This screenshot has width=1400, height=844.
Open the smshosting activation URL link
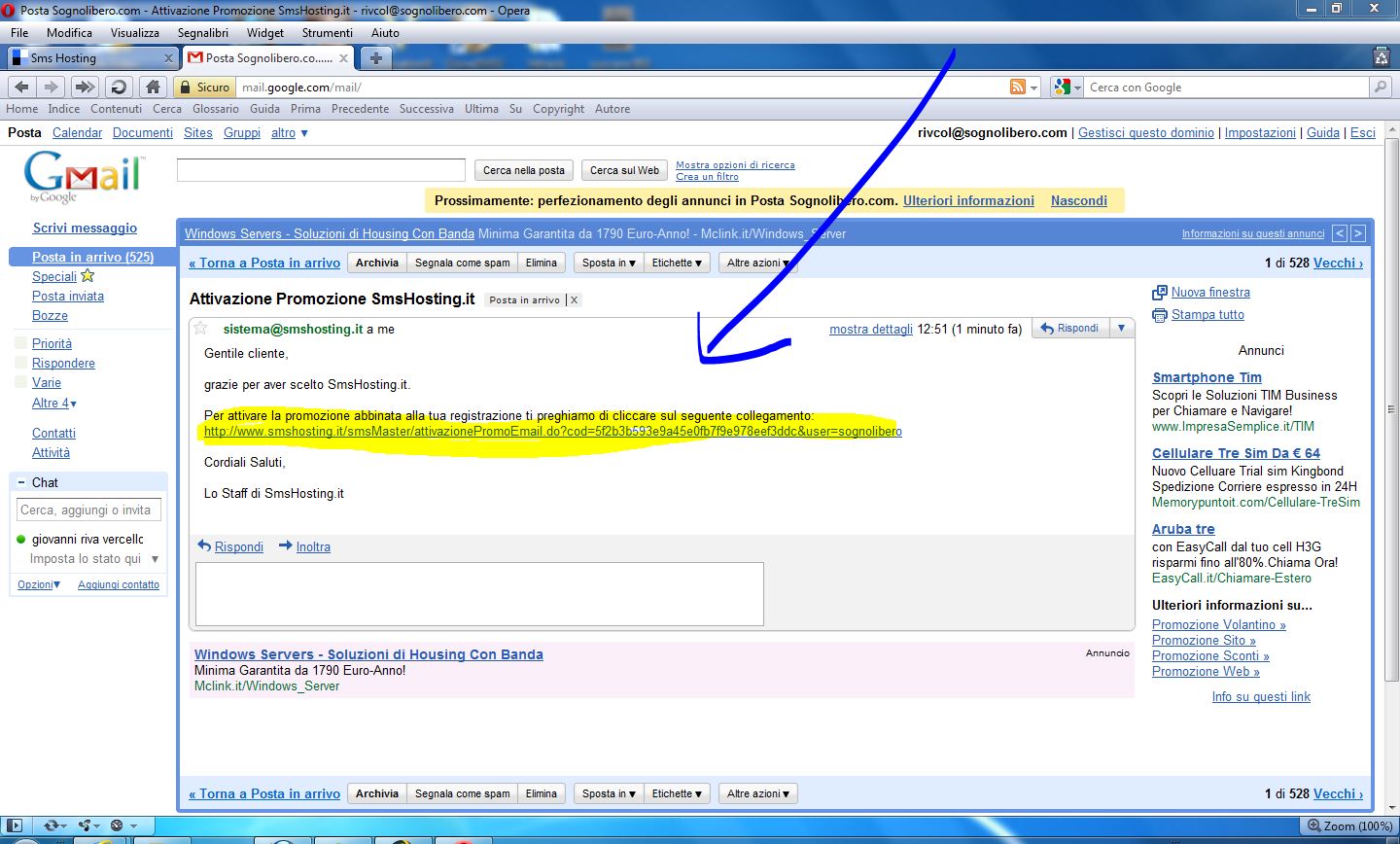click(552, 431)
